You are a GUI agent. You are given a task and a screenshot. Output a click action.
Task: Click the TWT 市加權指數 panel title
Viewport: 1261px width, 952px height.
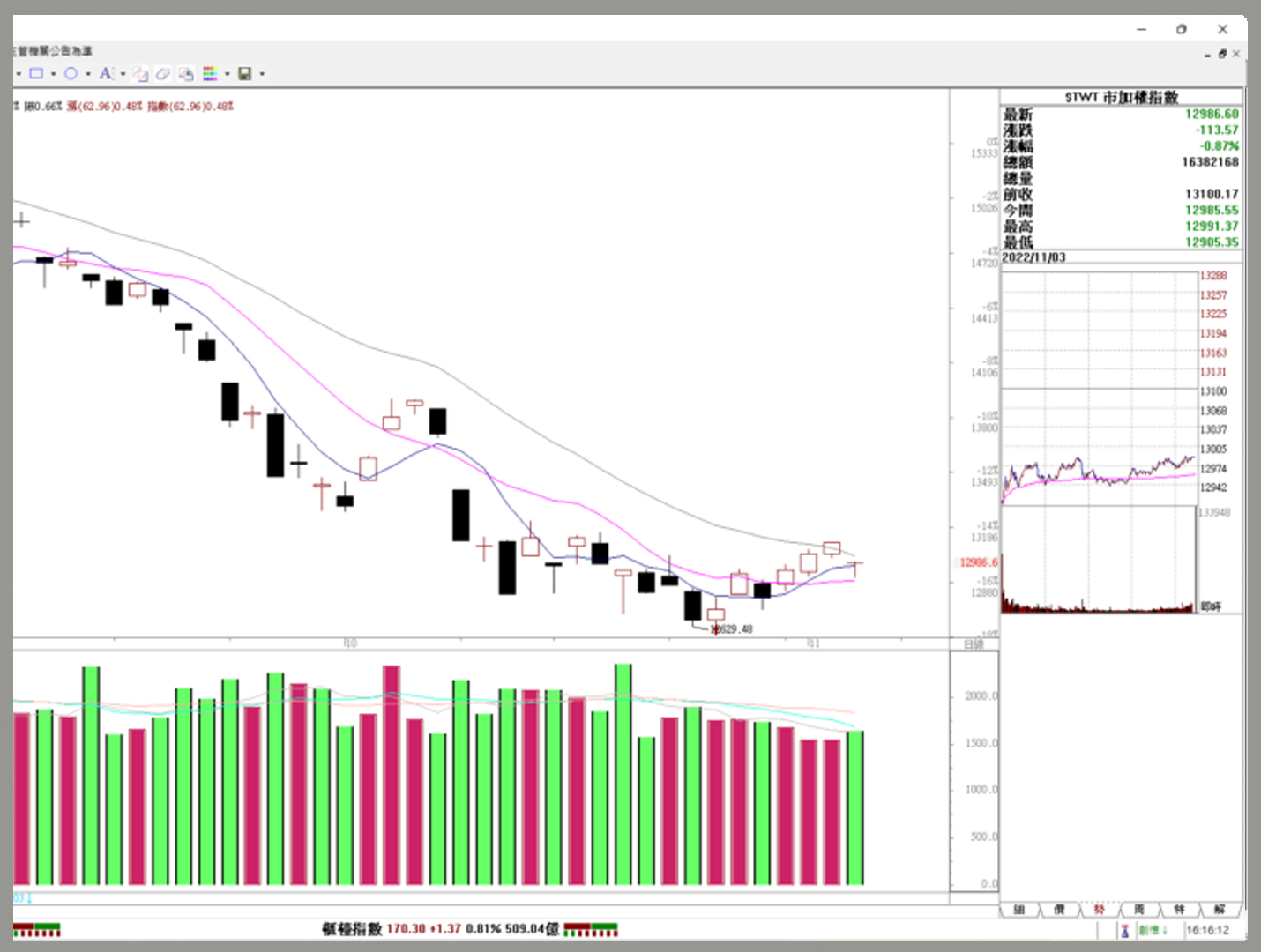pyautogui.click(x=1122, y=98)
